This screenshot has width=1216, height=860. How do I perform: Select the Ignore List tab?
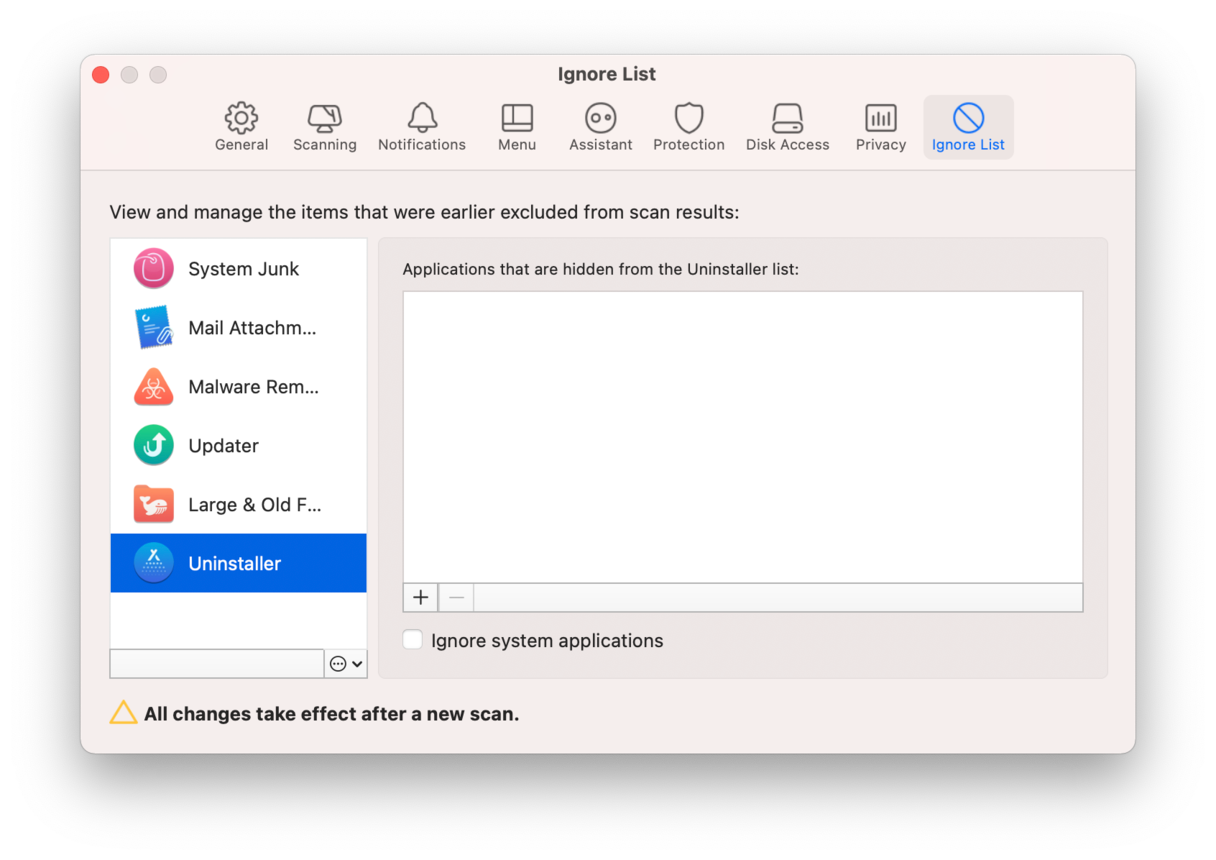click(x=968, y=127)
